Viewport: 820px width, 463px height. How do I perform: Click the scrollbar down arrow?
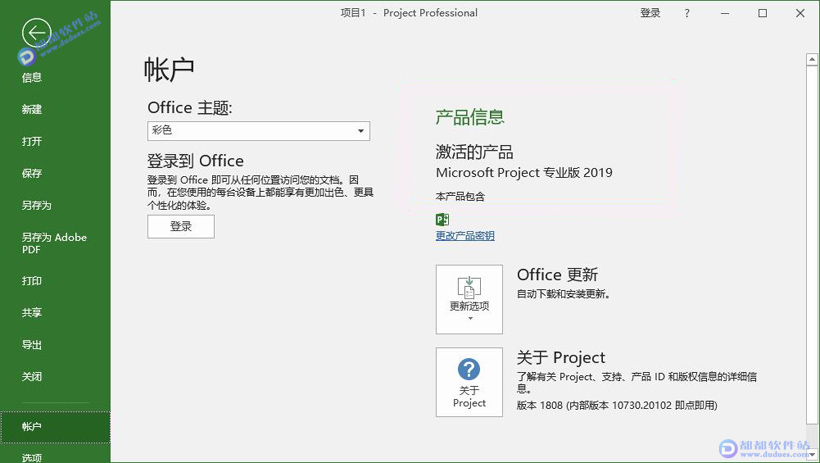pyautogui.click(x=812, y=455)
